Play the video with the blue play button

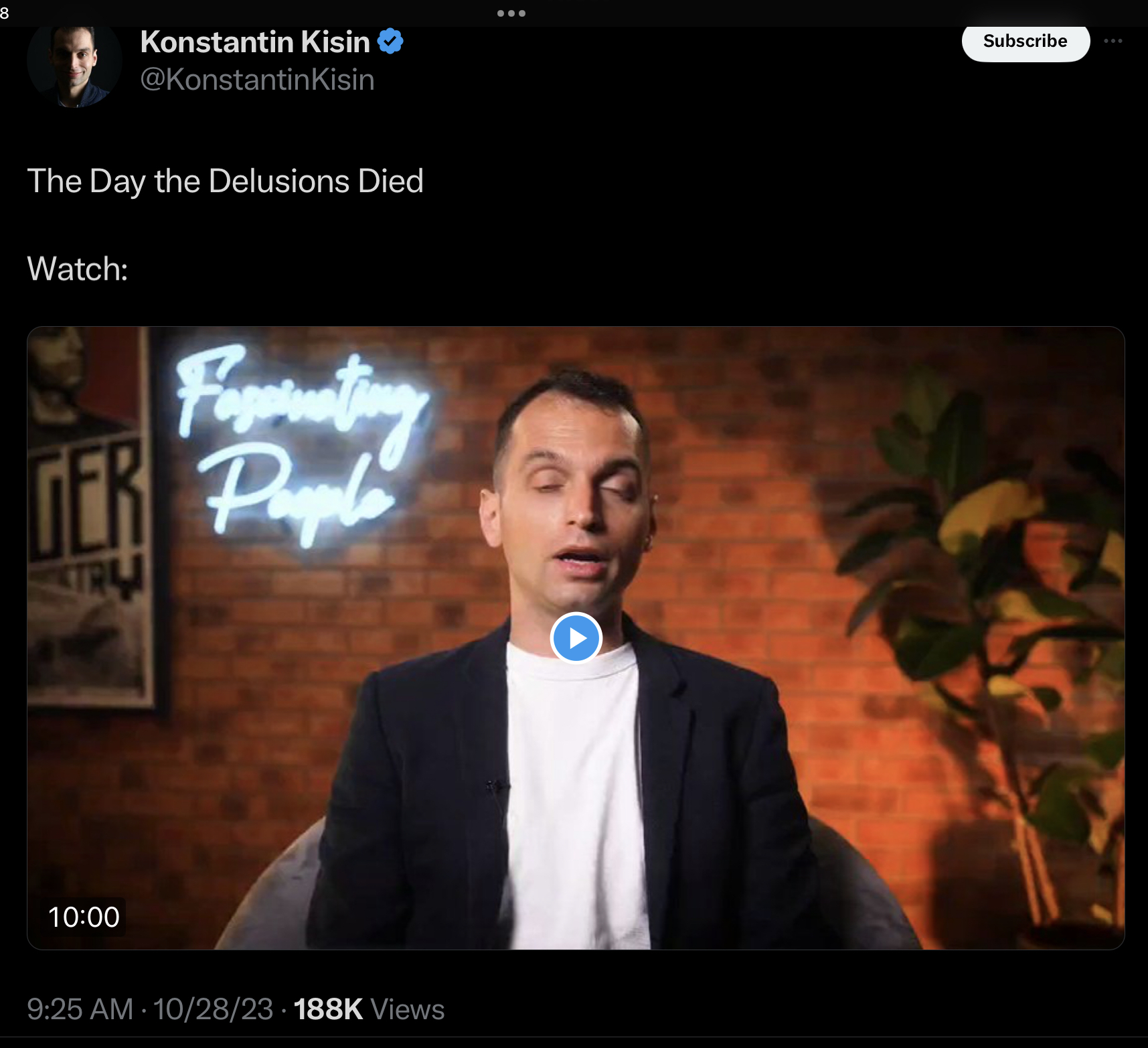click(576, 638)
